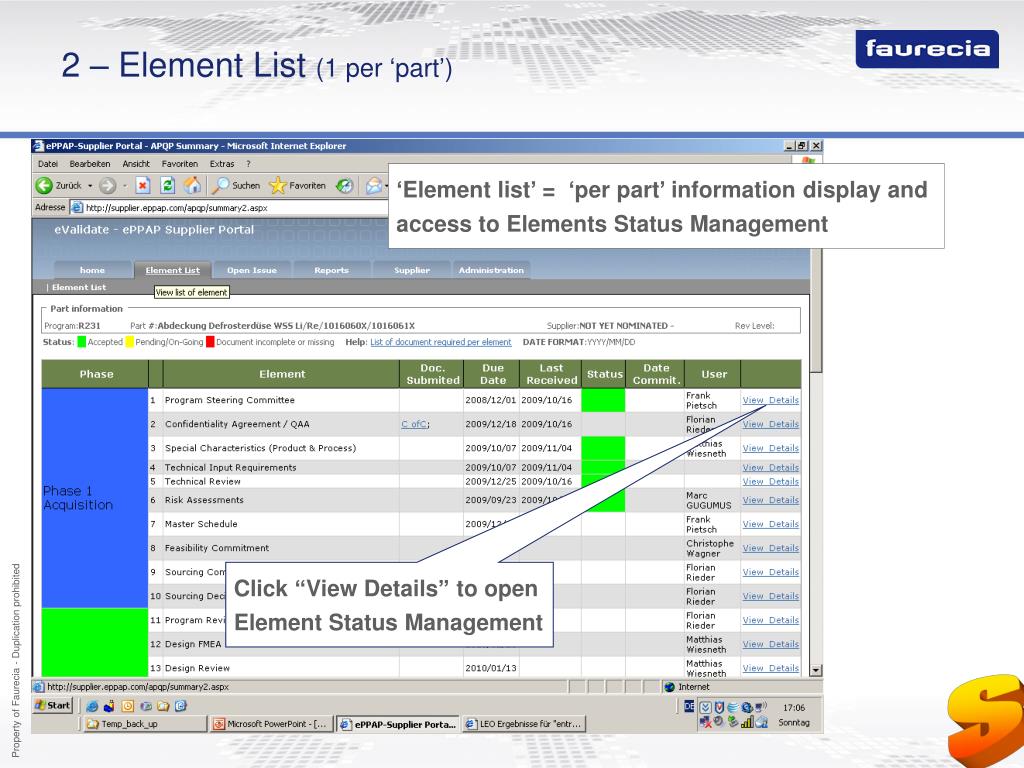Open the Administration tab

click(491, 270)
